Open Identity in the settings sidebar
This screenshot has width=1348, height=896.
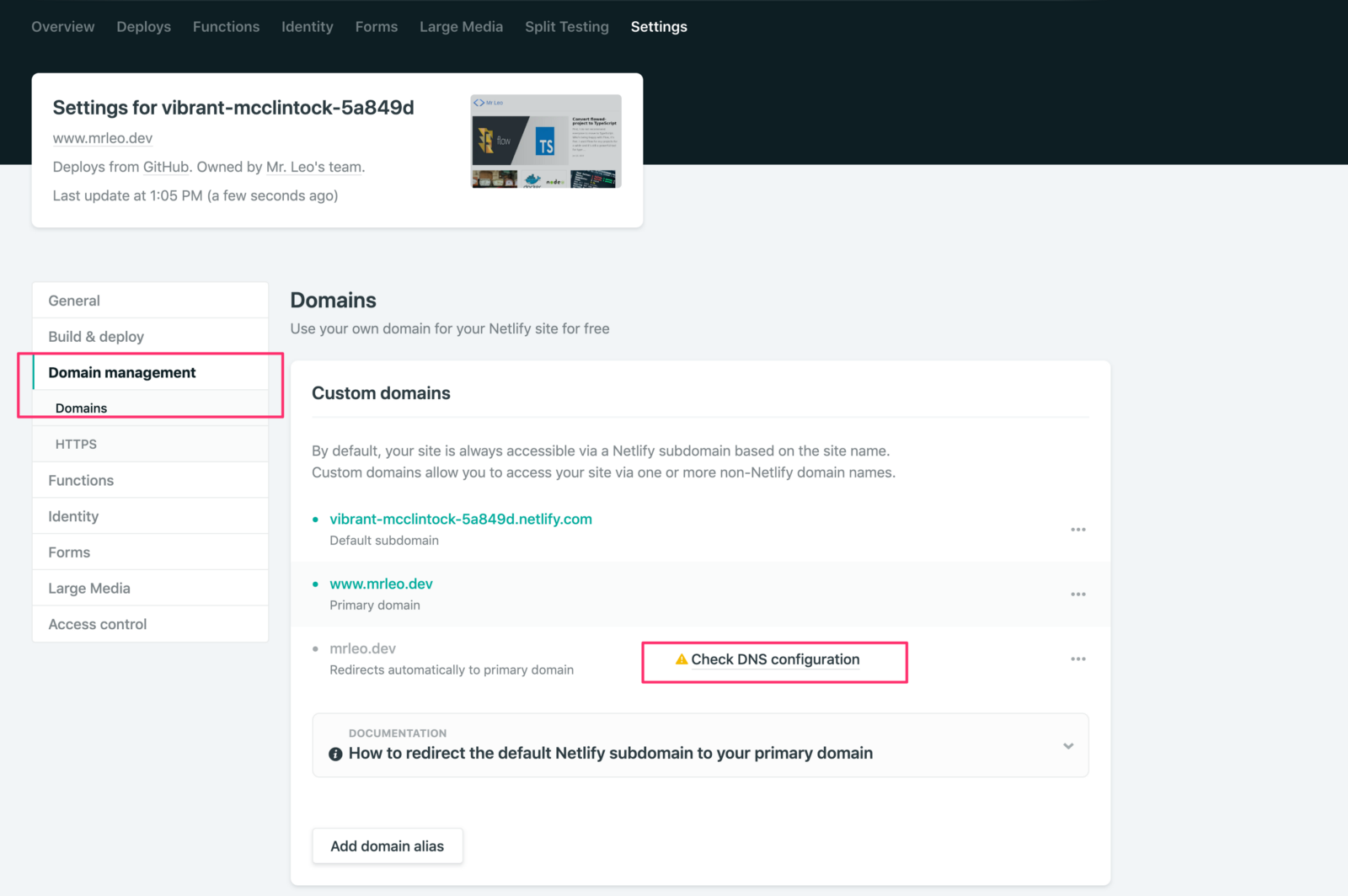pos(150,516)
